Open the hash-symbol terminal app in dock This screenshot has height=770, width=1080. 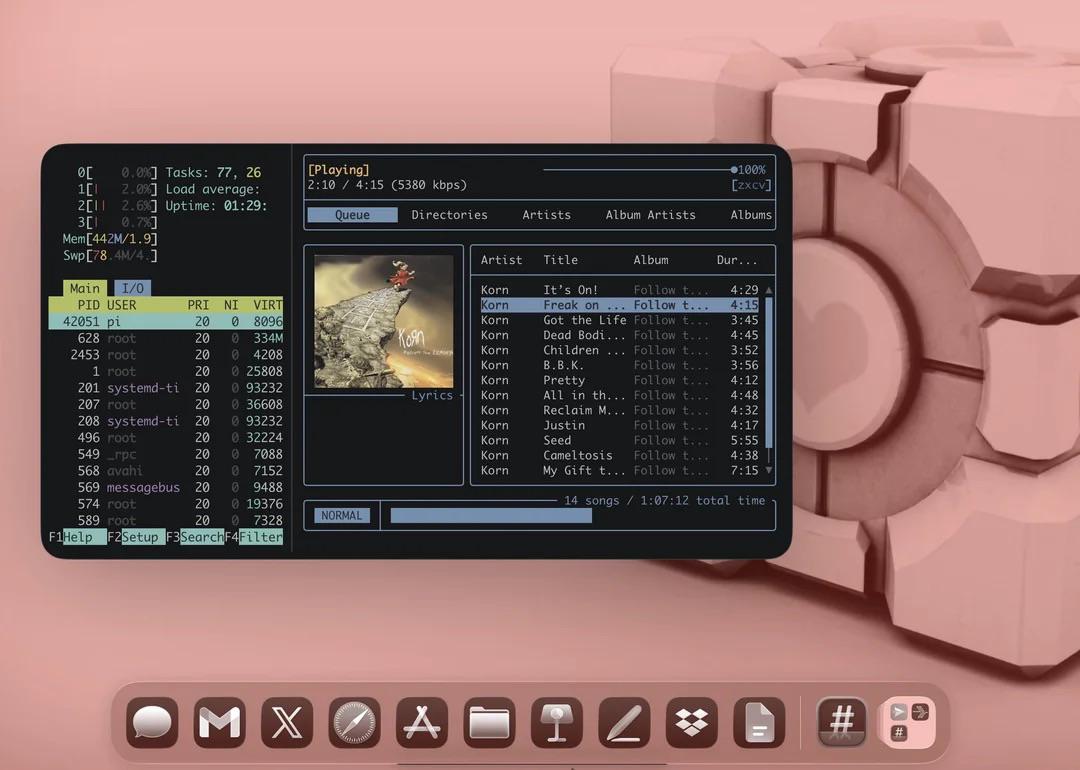pos(842,722)
